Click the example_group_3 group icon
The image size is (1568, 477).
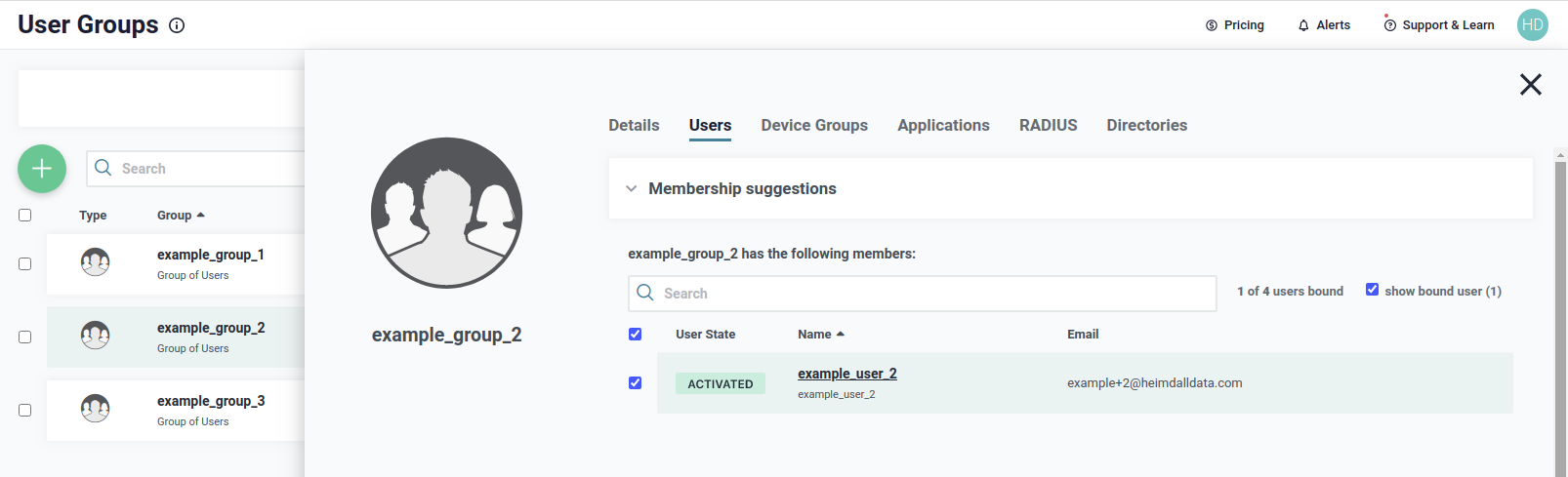[x=95, y=409]
